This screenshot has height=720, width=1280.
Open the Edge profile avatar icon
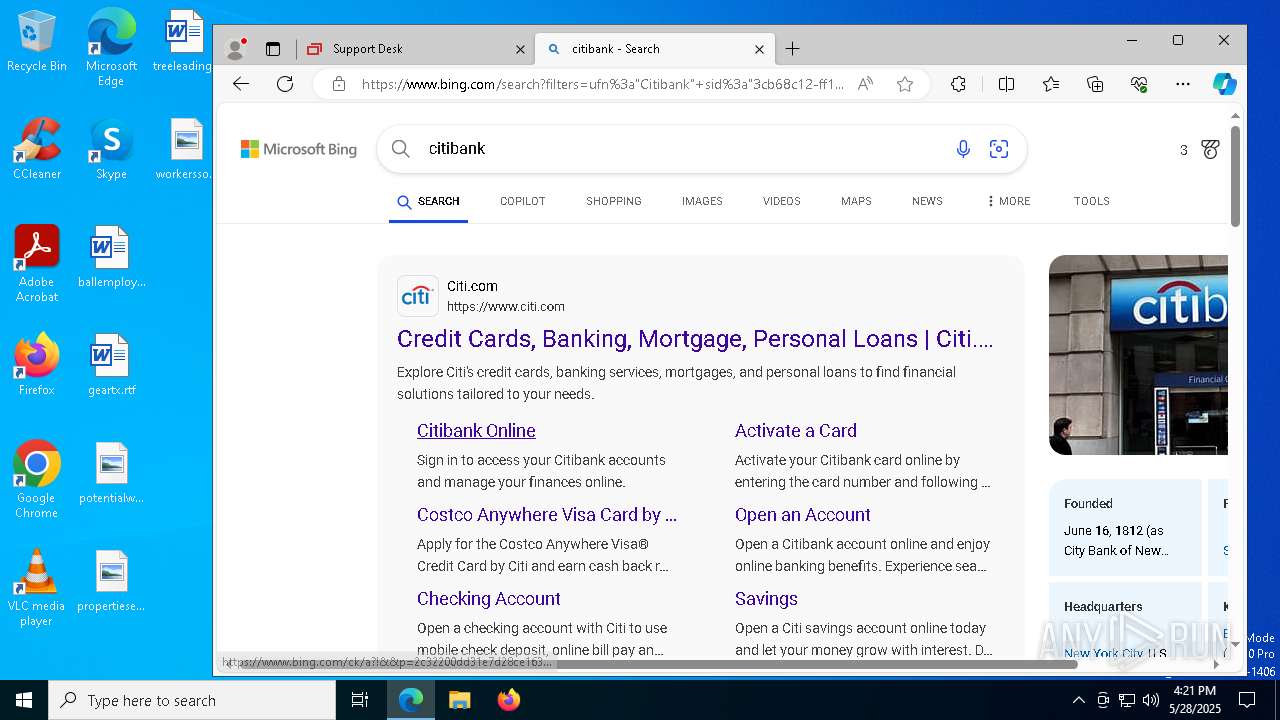[x=236, y=49]
